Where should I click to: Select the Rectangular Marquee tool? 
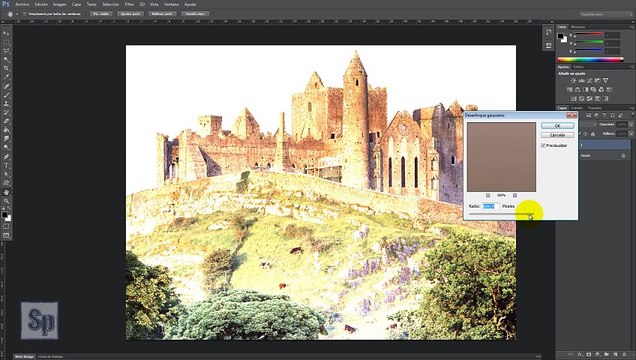6,42
